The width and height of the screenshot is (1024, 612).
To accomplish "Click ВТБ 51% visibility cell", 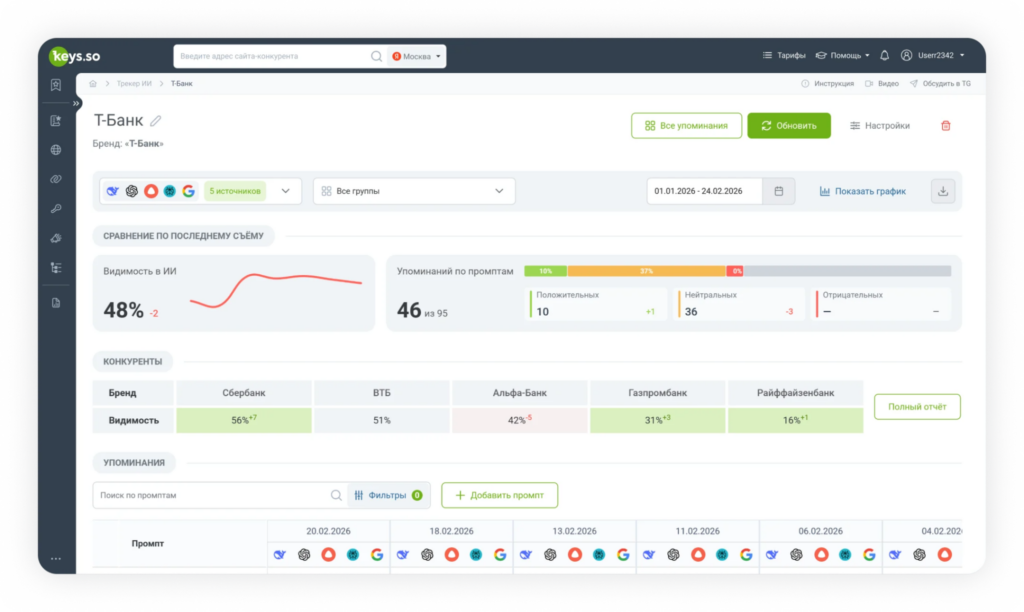I will (x=381, y=420).
